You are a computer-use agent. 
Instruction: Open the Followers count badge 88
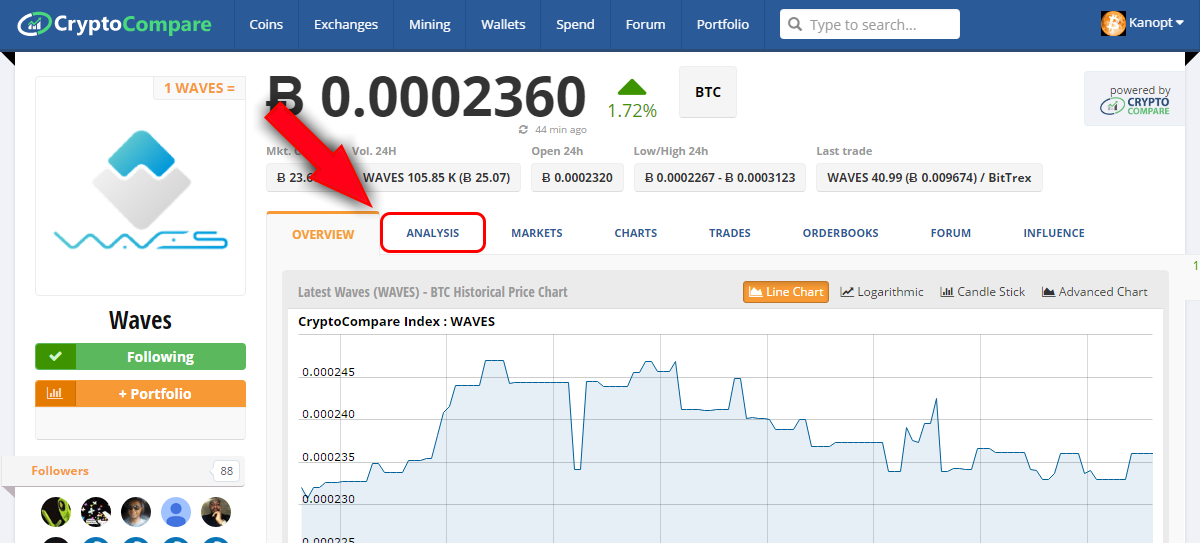[227, 471]
